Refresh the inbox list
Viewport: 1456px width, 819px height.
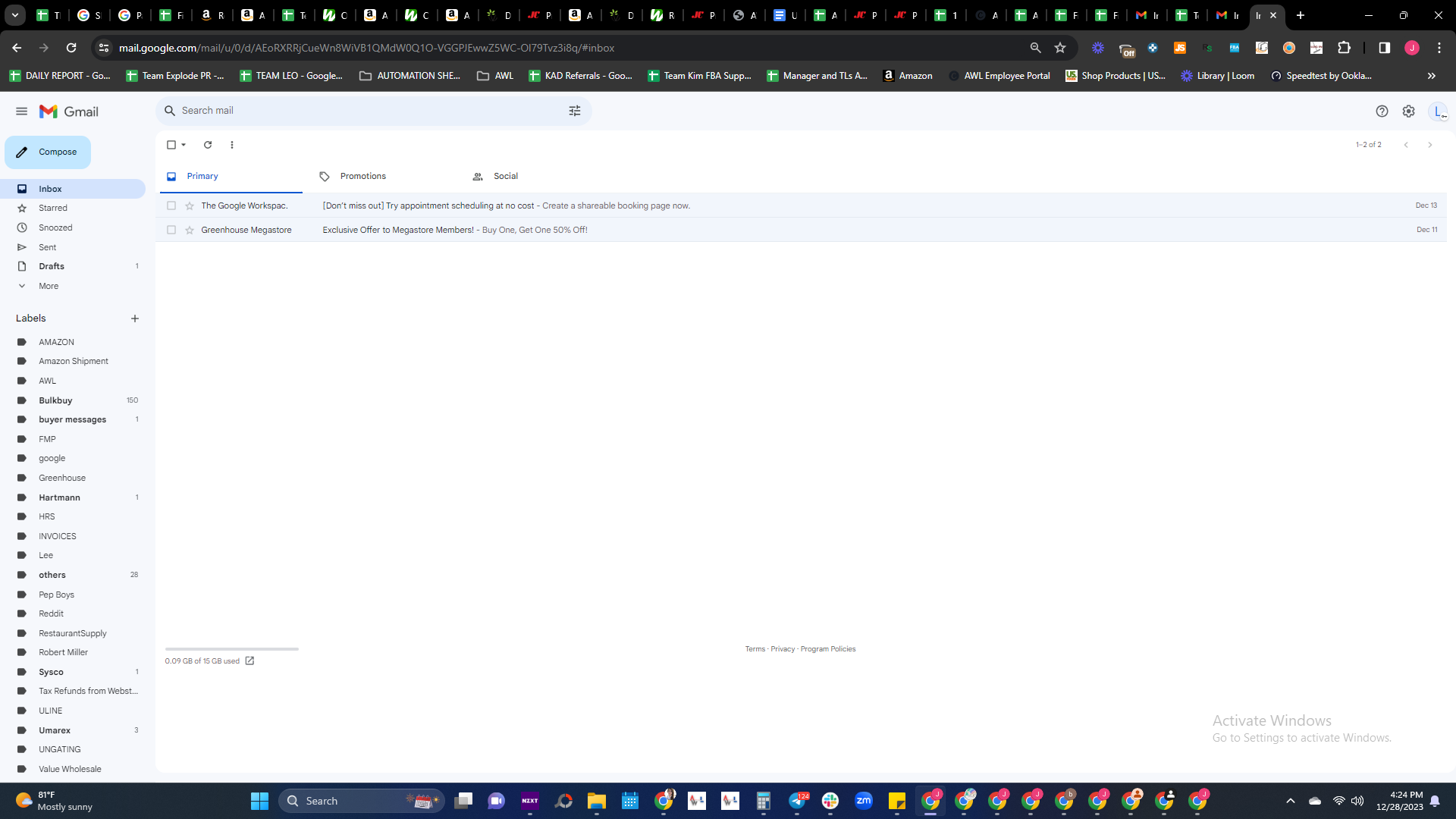208,145
